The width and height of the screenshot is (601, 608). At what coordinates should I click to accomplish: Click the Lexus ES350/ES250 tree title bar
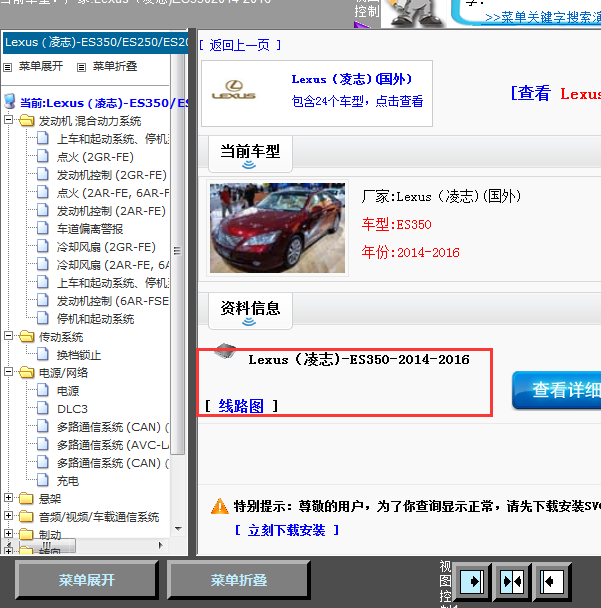(x=95, y=42)
